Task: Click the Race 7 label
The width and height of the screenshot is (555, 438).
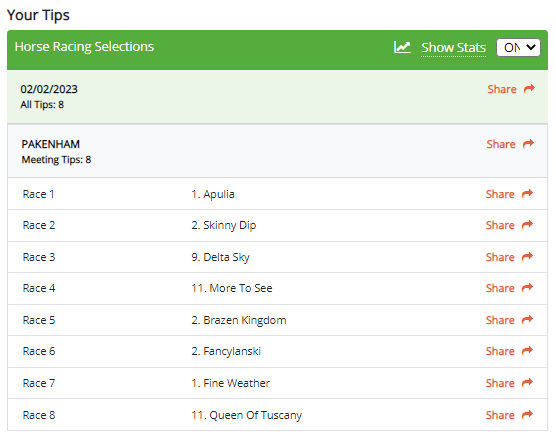Action: click(39, 383)
